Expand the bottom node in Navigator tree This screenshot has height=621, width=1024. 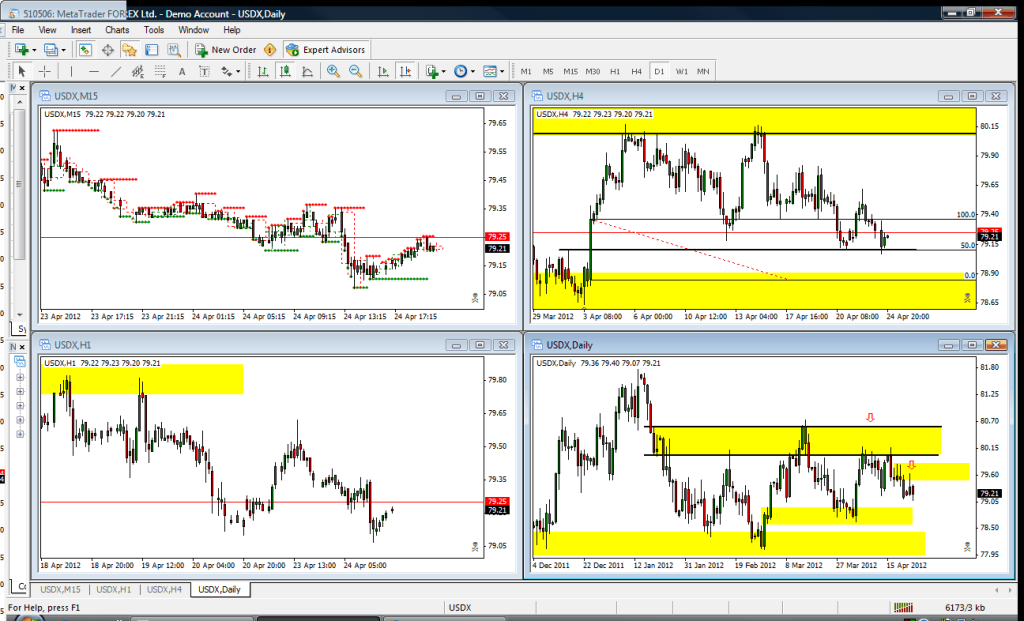click(x=20, y=434)
